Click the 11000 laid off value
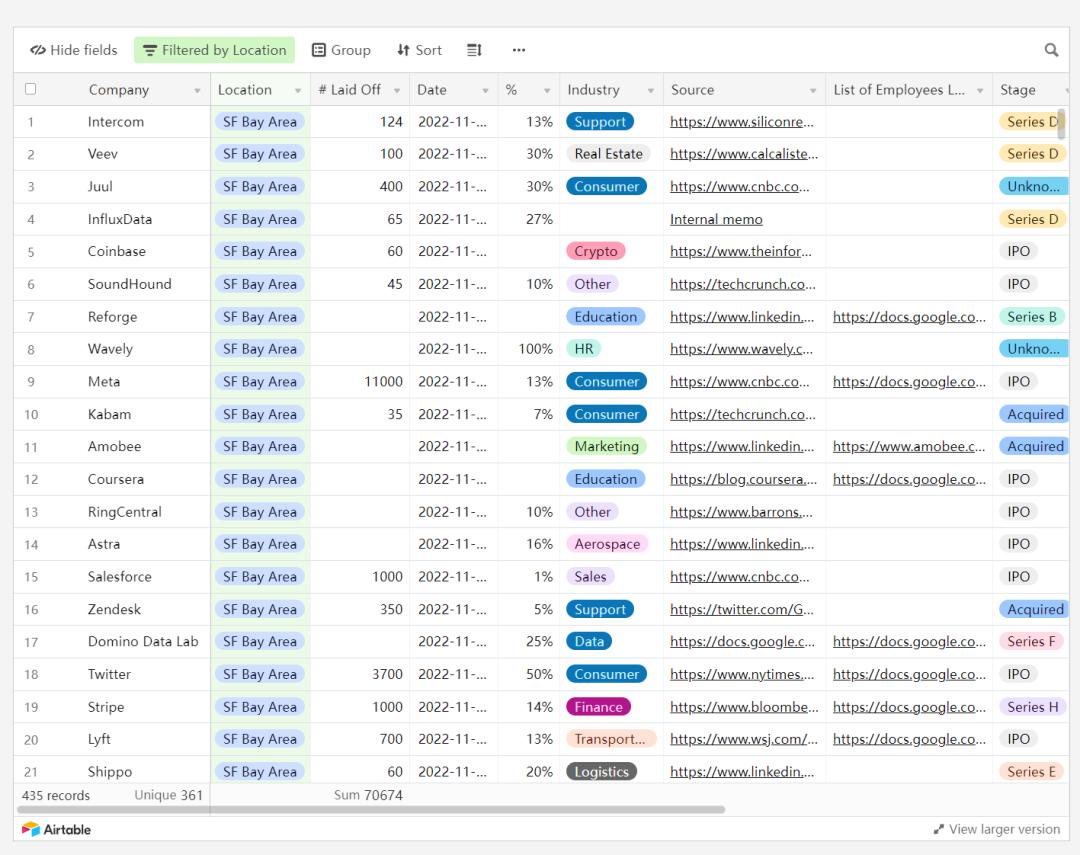The height and width of the screenshot is (855, 1080). coord(384,382)
